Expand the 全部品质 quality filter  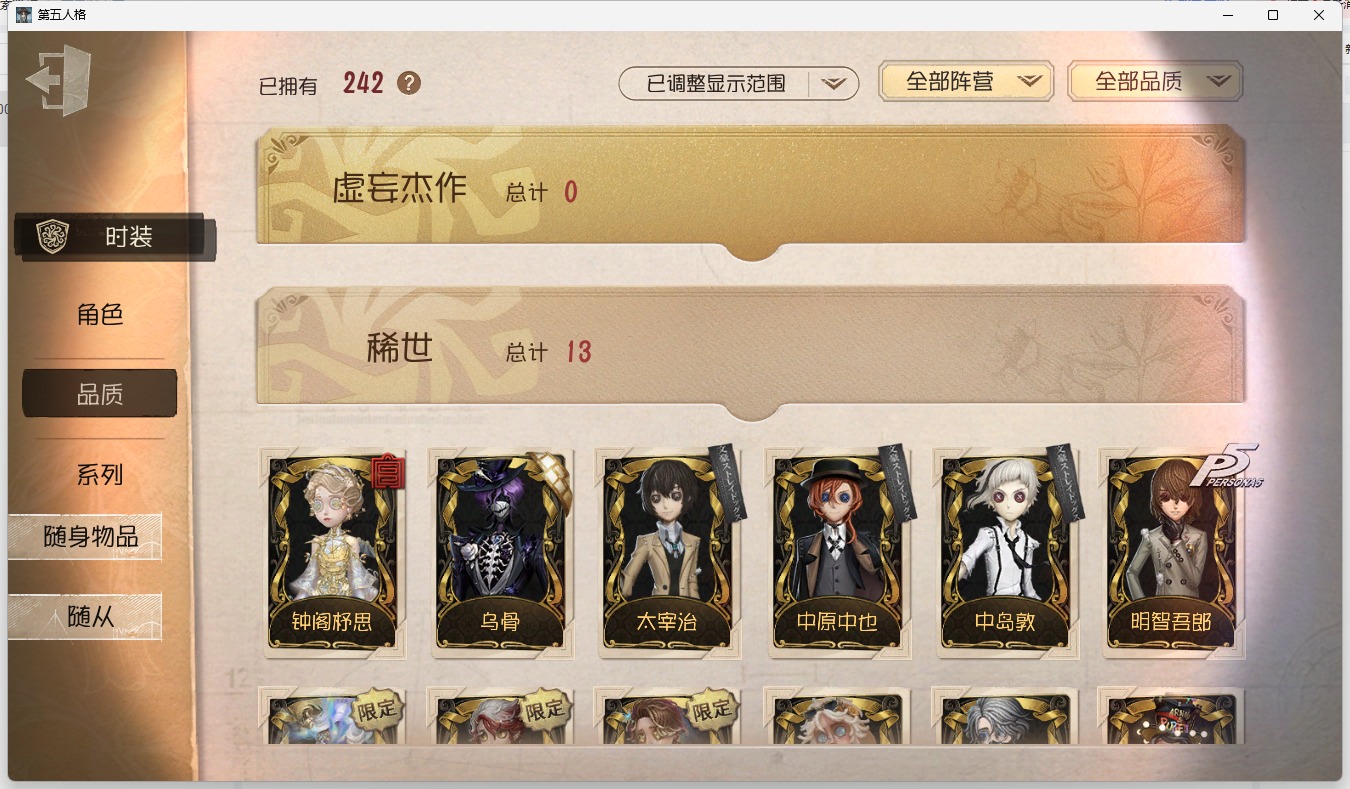(1155, 82)
